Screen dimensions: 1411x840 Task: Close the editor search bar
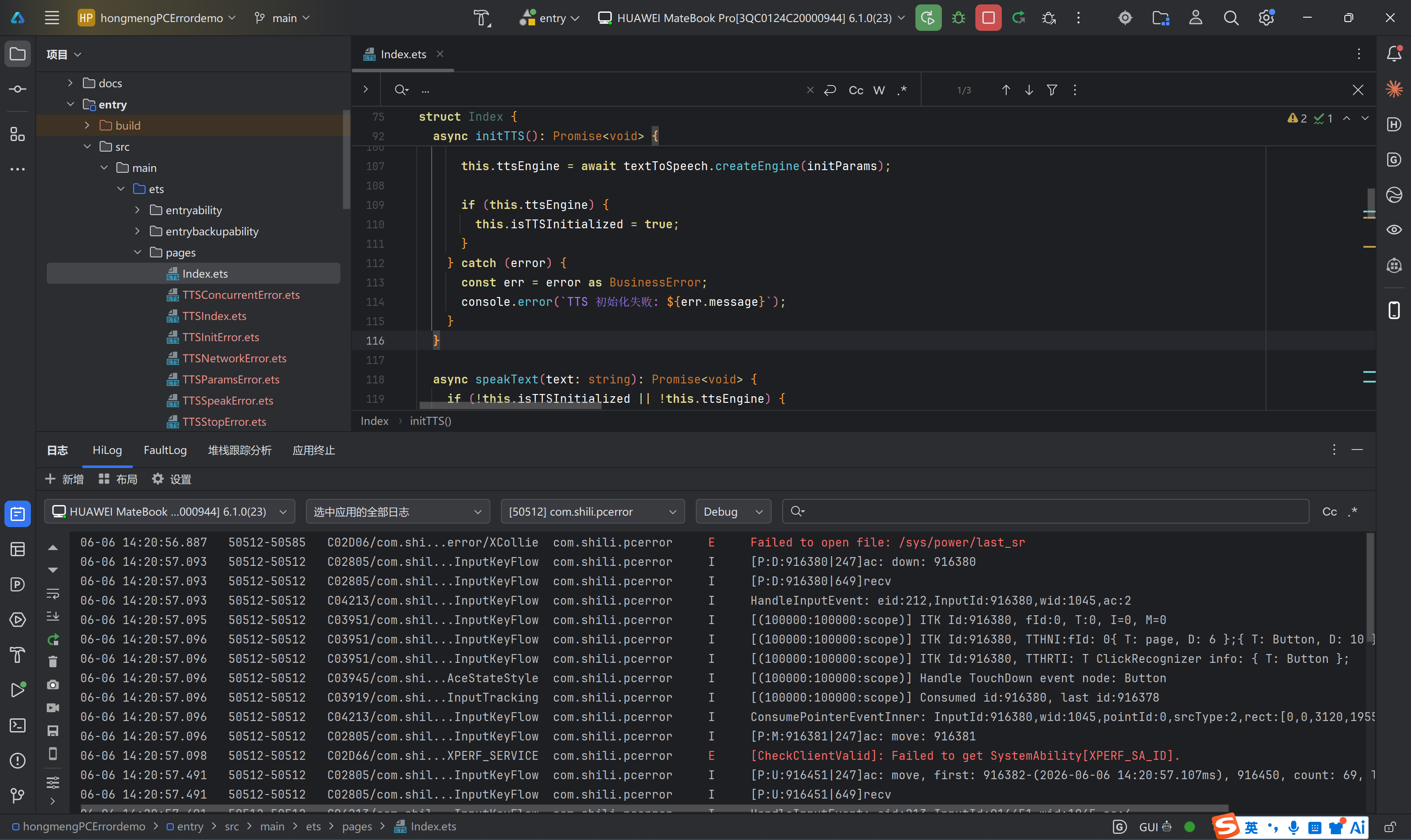point(1358,90)
